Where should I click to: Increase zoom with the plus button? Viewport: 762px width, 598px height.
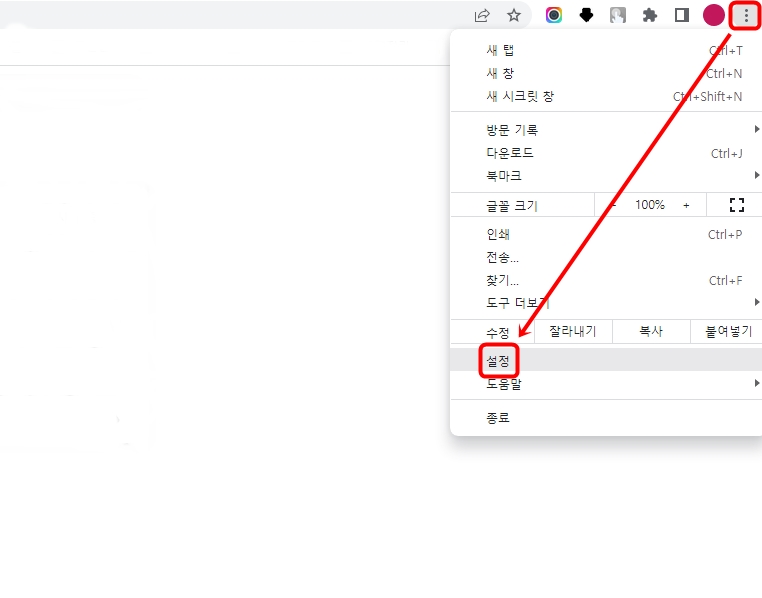tap(686, 205)
